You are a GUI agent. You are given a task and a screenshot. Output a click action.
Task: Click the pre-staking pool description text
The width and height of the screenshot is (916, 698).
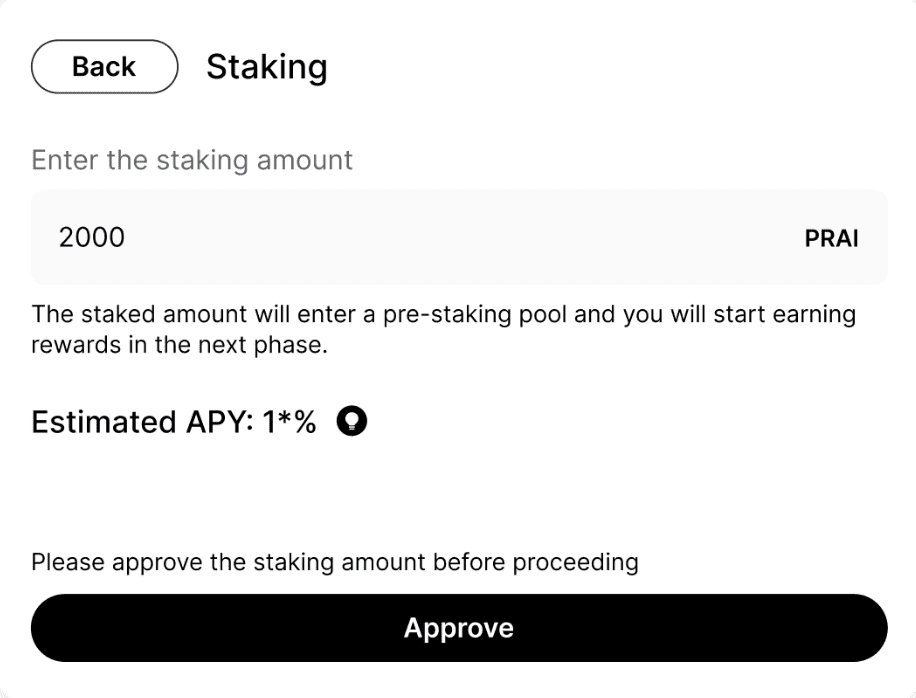[x=443, y=329]
